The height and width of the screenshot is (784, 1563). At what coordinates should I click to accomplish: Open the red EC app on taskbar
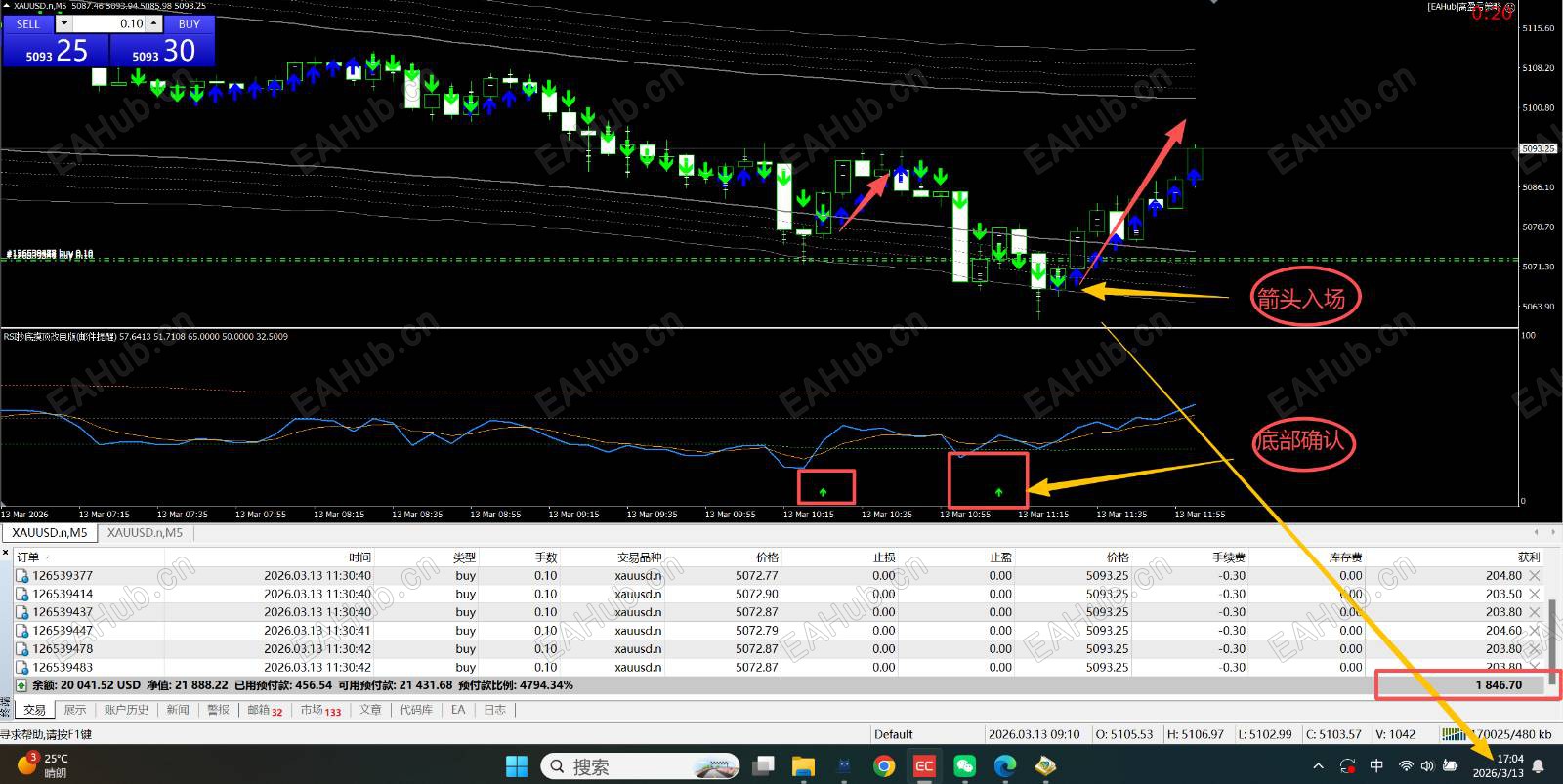pos(923,765)
